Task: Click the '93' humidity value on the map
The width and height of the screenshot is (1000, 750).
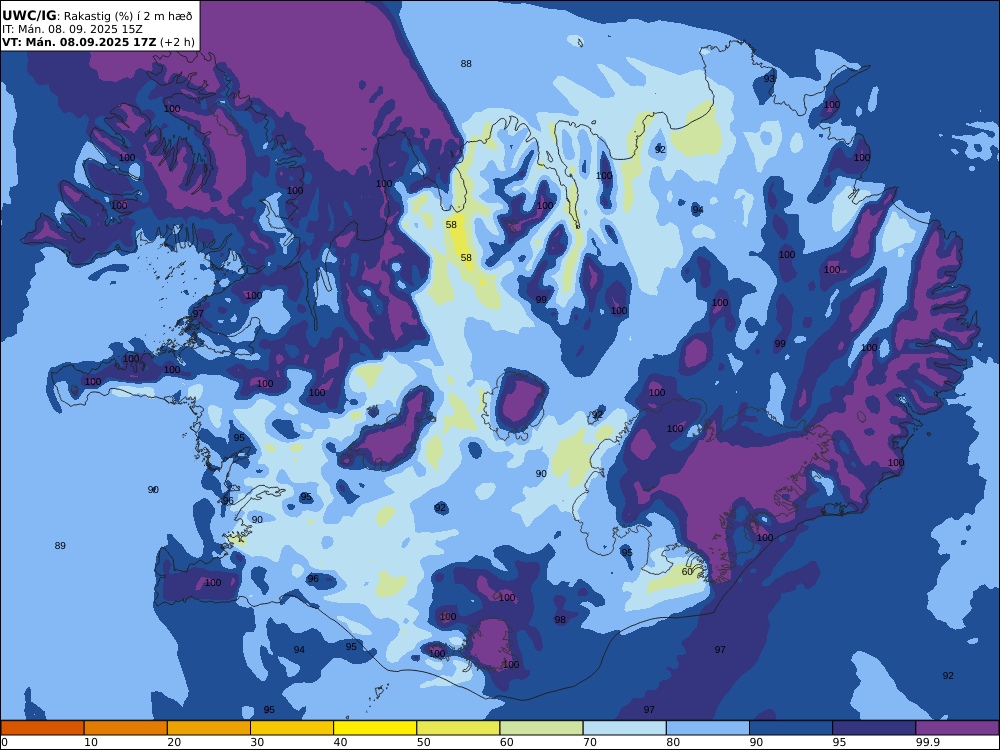Action: tap(769, 78)
